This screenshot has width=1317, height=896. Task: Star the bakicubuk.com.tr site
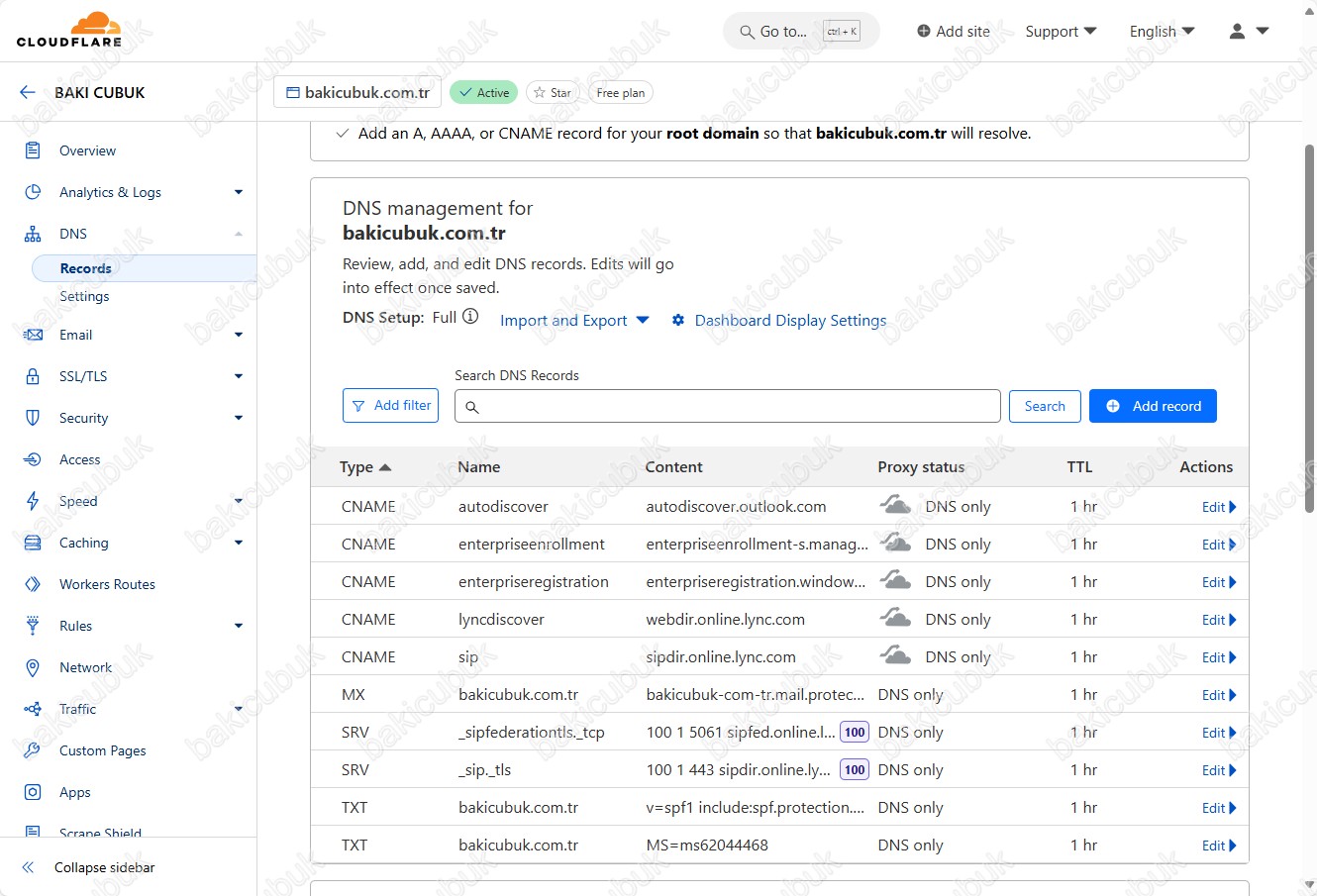pos(552,92)
